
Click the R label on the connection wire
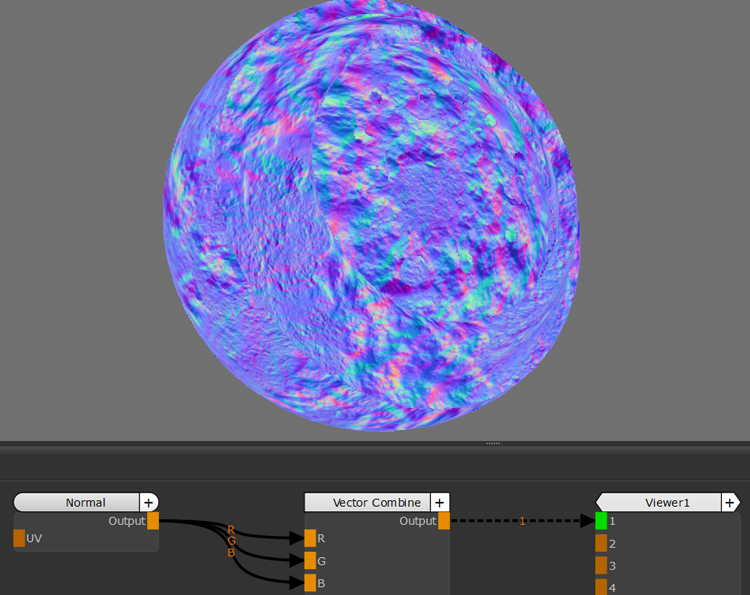[x=231, y=529]
